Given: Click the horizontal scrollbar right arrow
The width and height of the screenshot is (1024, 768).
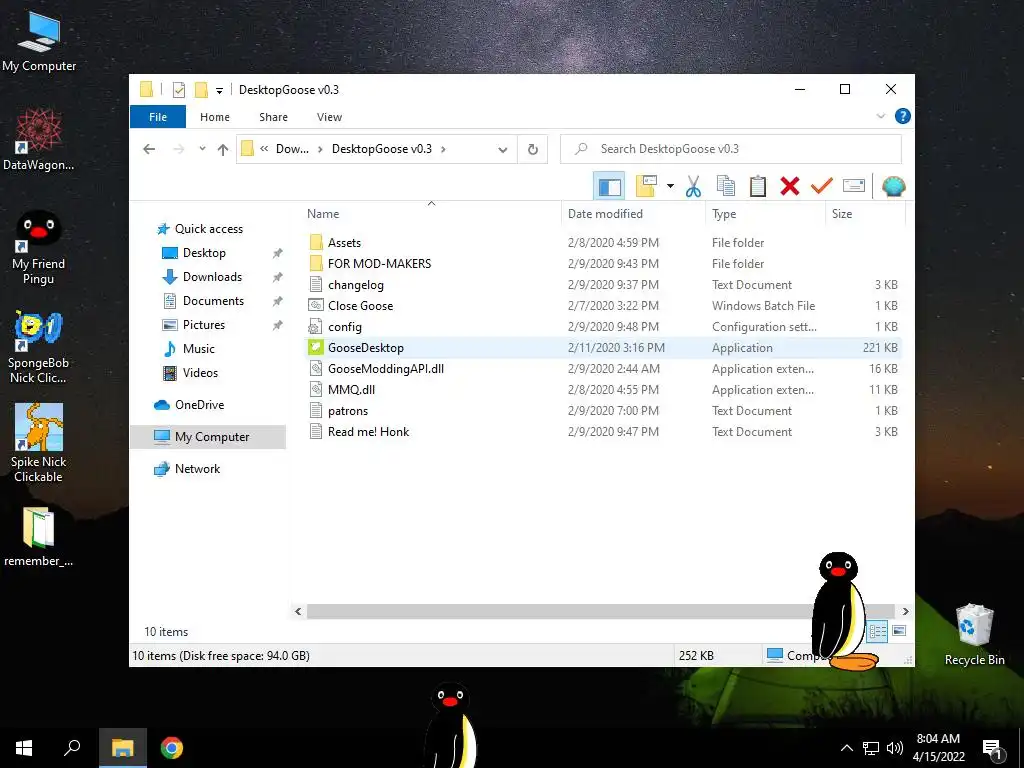Looking at the screenshot, I should [x=905, y=611].
